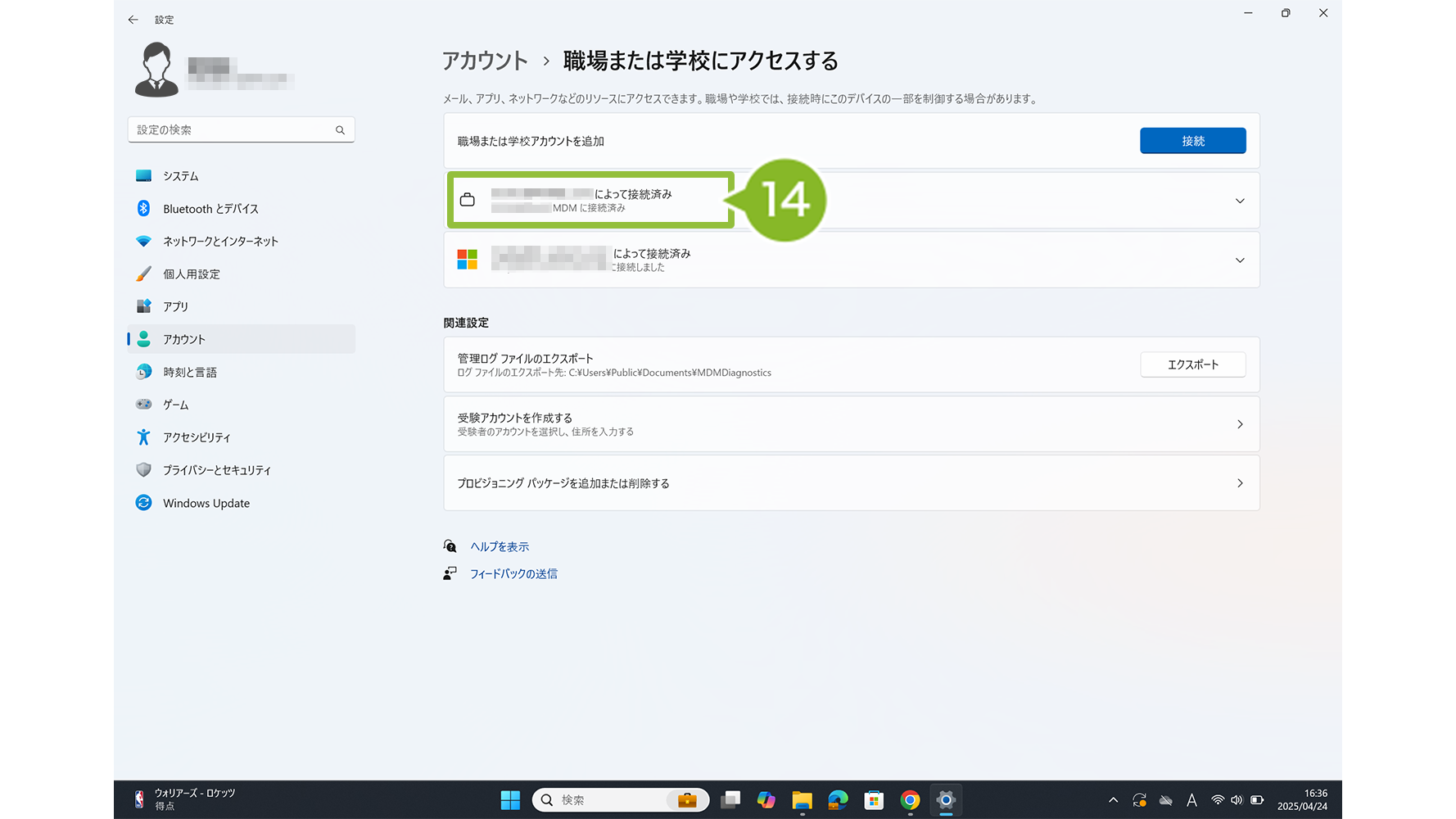Click the user profile avatar picture
The image size is (1456, 819).
coord(156,70)
